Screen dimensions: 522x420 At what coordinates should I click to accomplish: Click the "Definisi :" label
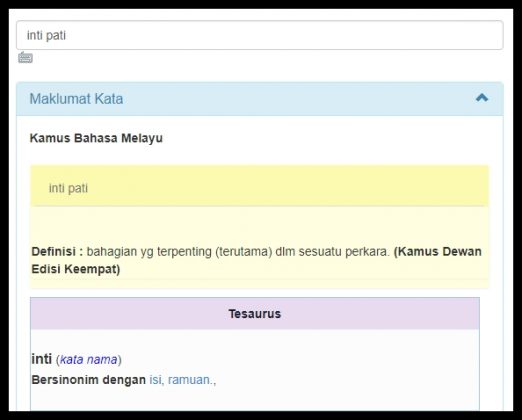click(57, 251)
